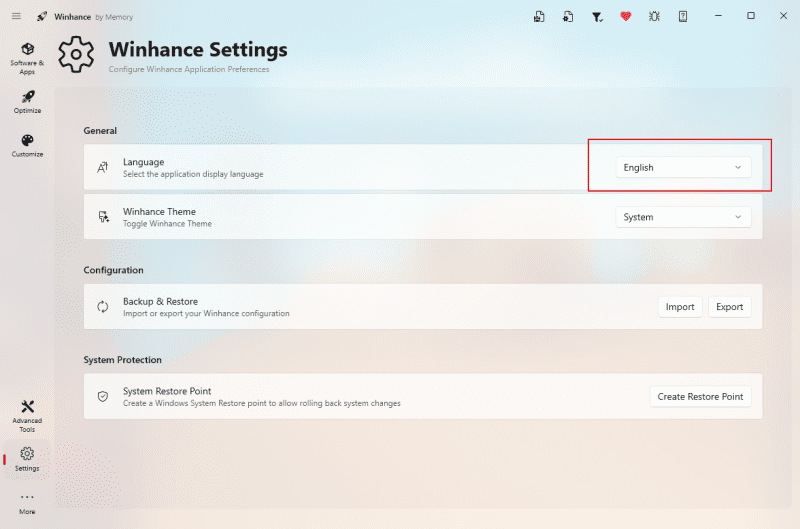Go to the Optimize page
Image resolution: width=800 pixels, height=529 pixels.
pyautogui.click(x=27, y=102)
